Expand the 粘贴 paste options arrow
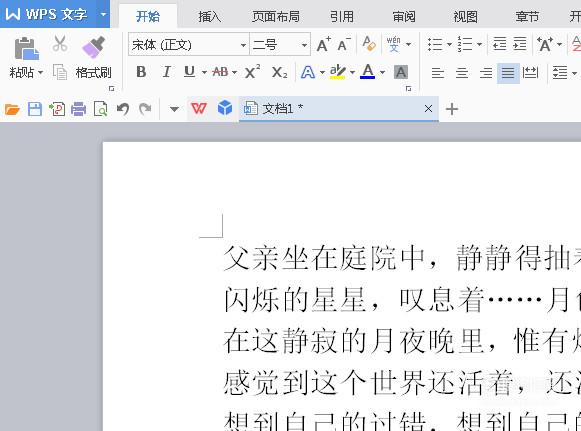This screenshot has height=431, width=581. (x=41, y=72)
